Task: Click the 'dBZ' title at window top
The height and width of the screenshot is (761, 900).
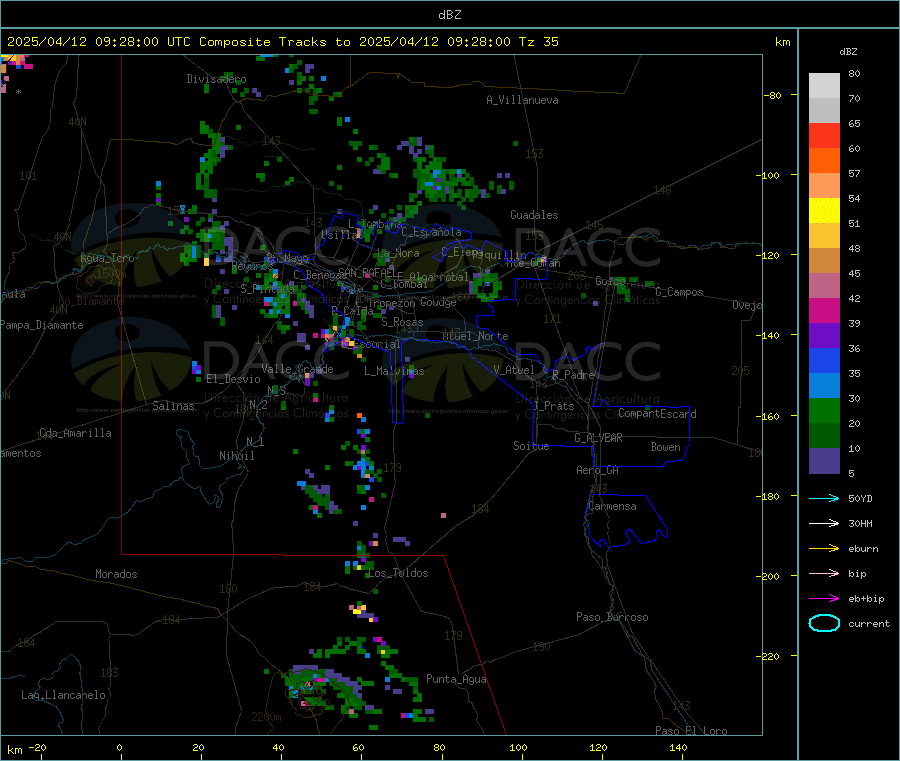Action: pyautogui.click(x=449, y=15)
